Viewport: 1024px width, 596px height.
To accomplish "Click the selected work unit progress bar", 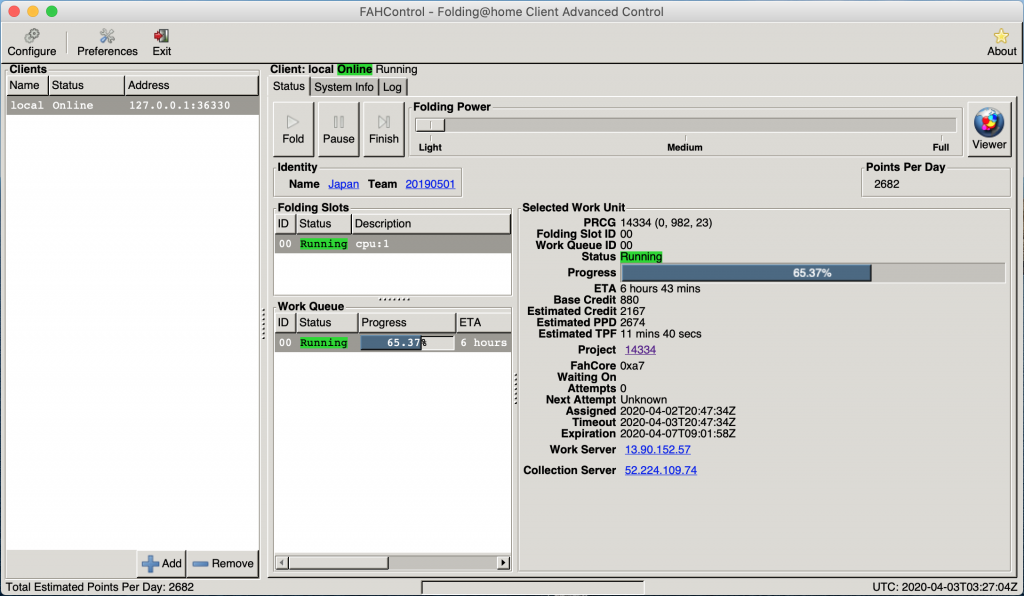I will click(812, 273).
